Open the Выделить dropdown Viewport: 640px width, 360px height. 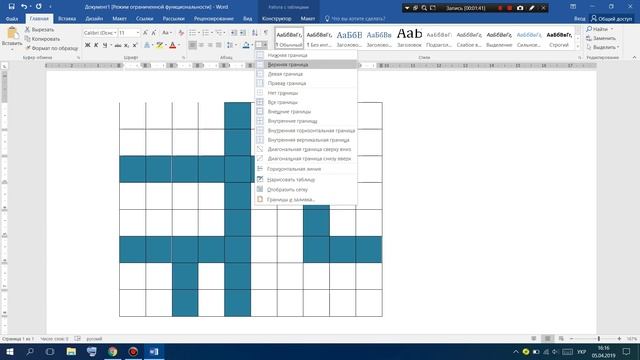pyautogui.click(x=603, y=47)
